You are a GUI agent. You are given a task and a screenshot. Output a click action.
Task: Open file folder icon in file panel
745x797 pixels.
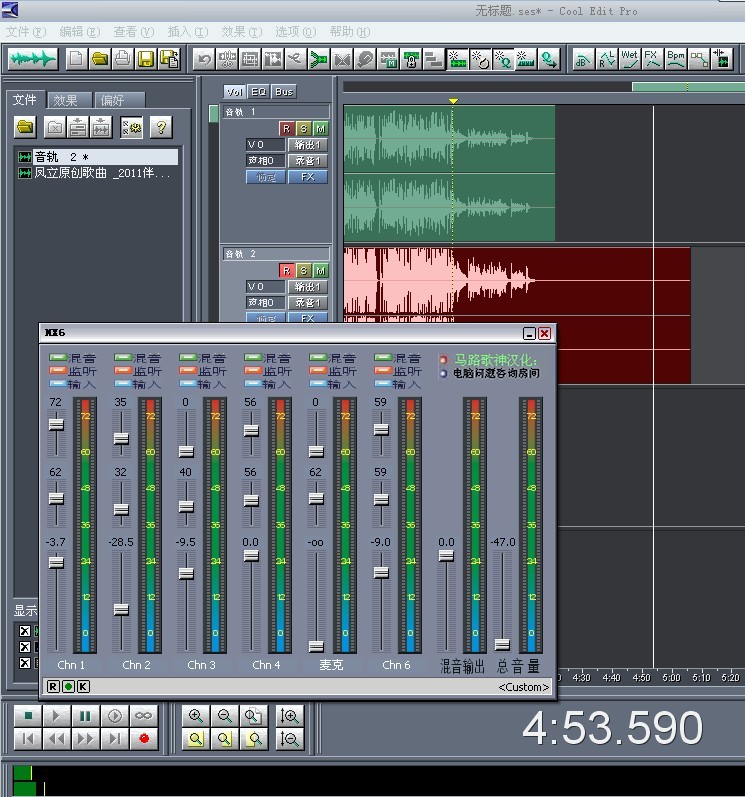click(x=26, y=127)
